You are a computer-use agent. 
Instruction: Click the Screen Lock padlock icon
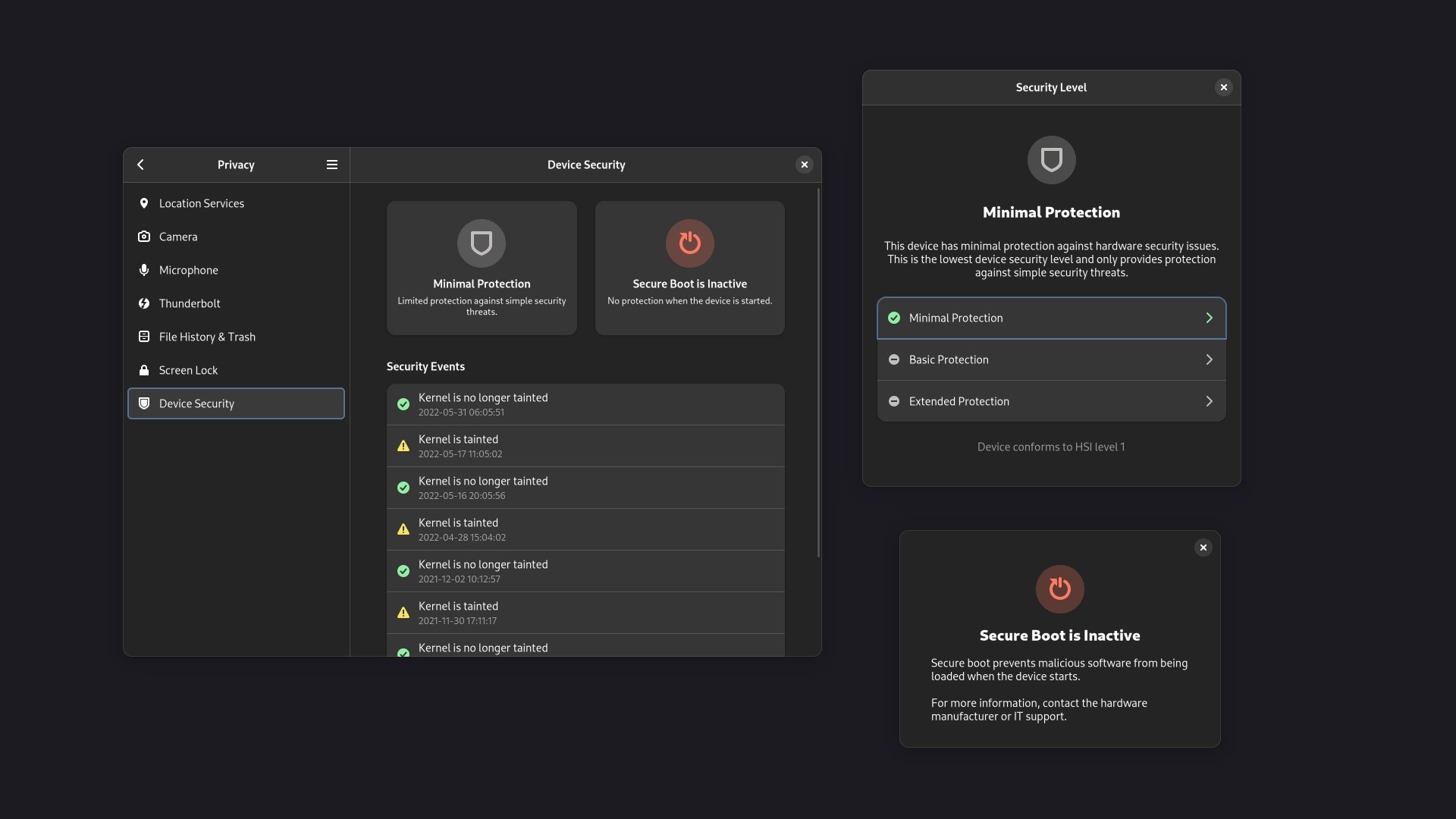pos(144,370)
